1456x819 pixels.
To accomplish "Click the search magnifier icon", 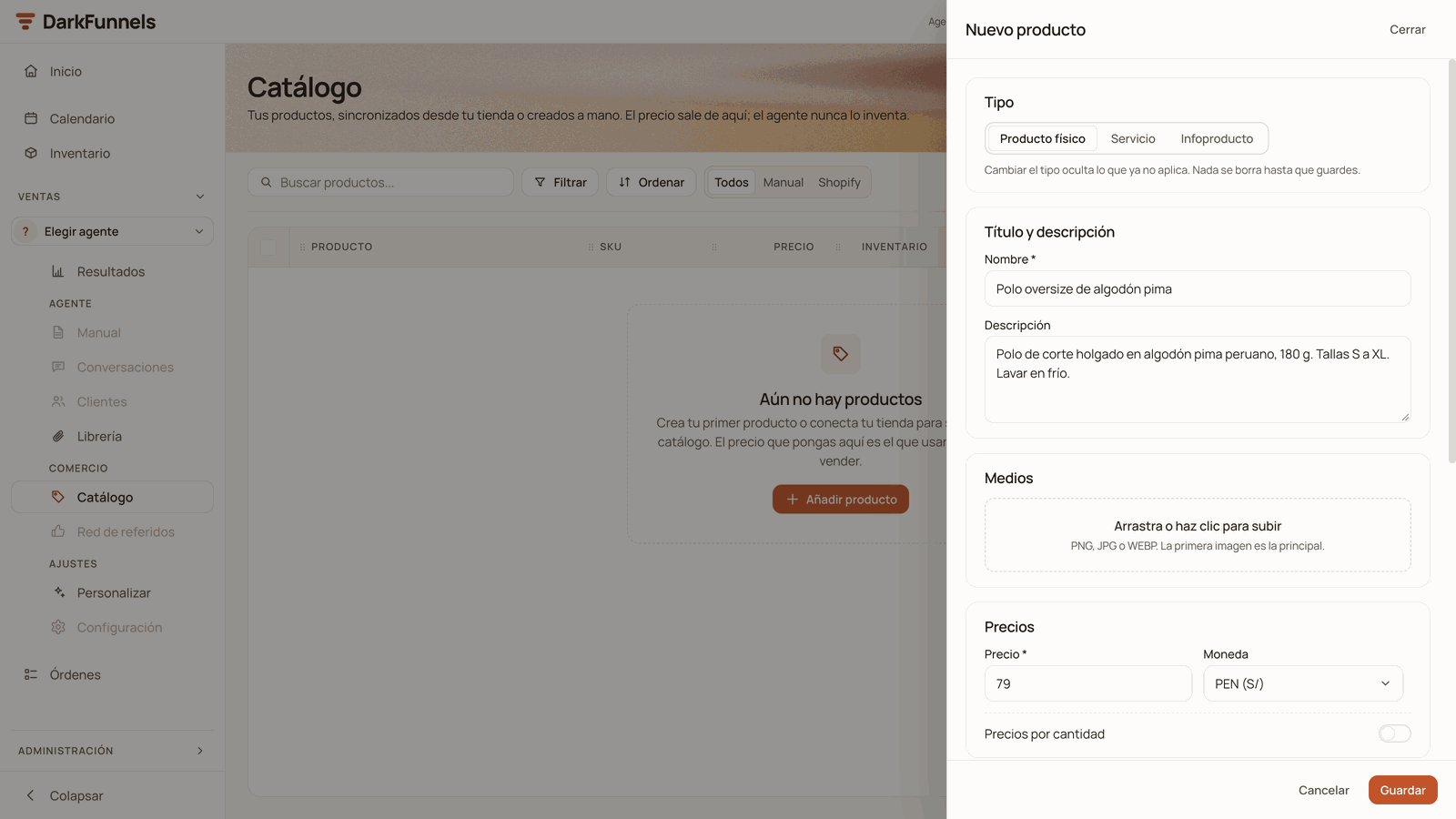I will click(x=267, y=182).
